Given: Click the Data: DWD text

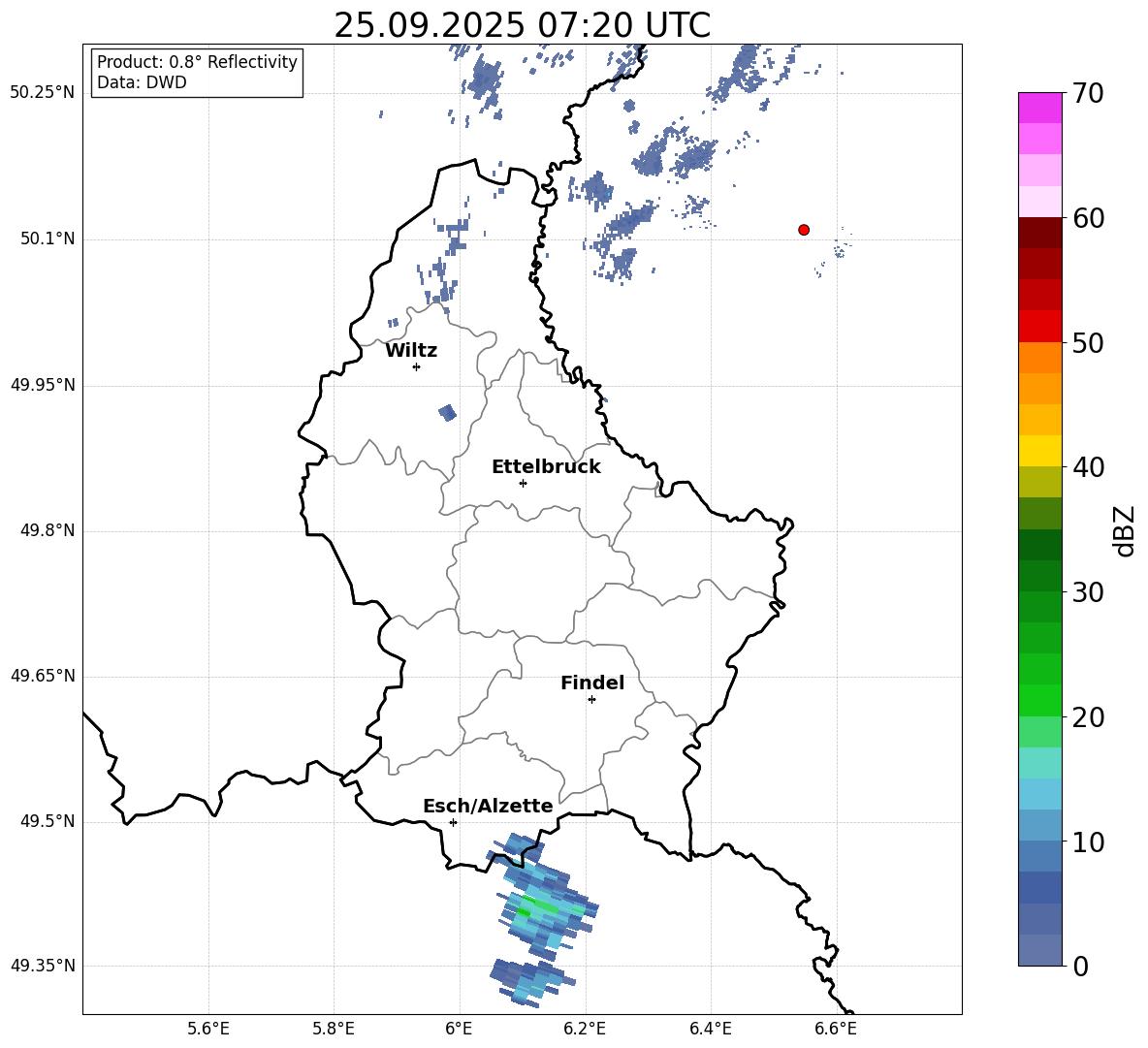Looking at the screenshot, I should 142,82.
